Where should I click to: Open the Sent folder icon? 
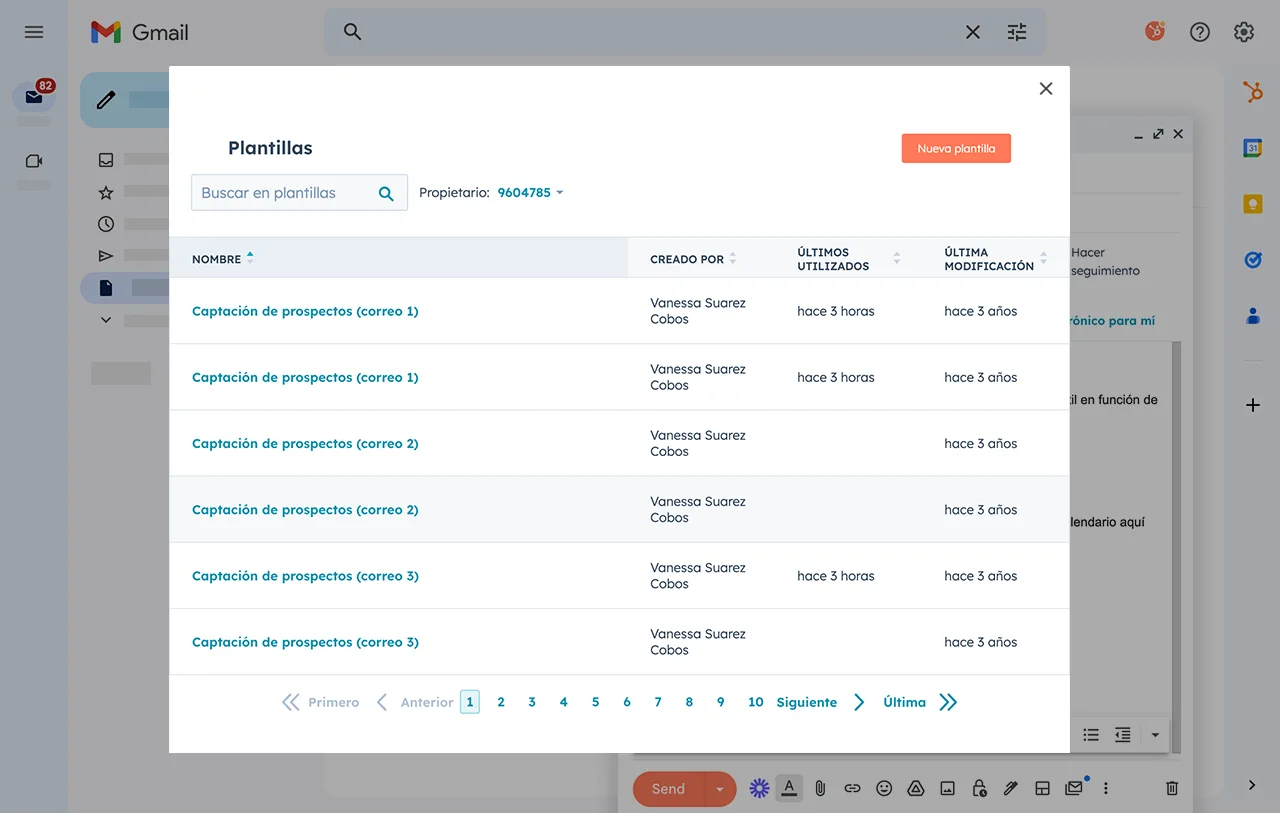pyautogui.click(x=106, y=256)
